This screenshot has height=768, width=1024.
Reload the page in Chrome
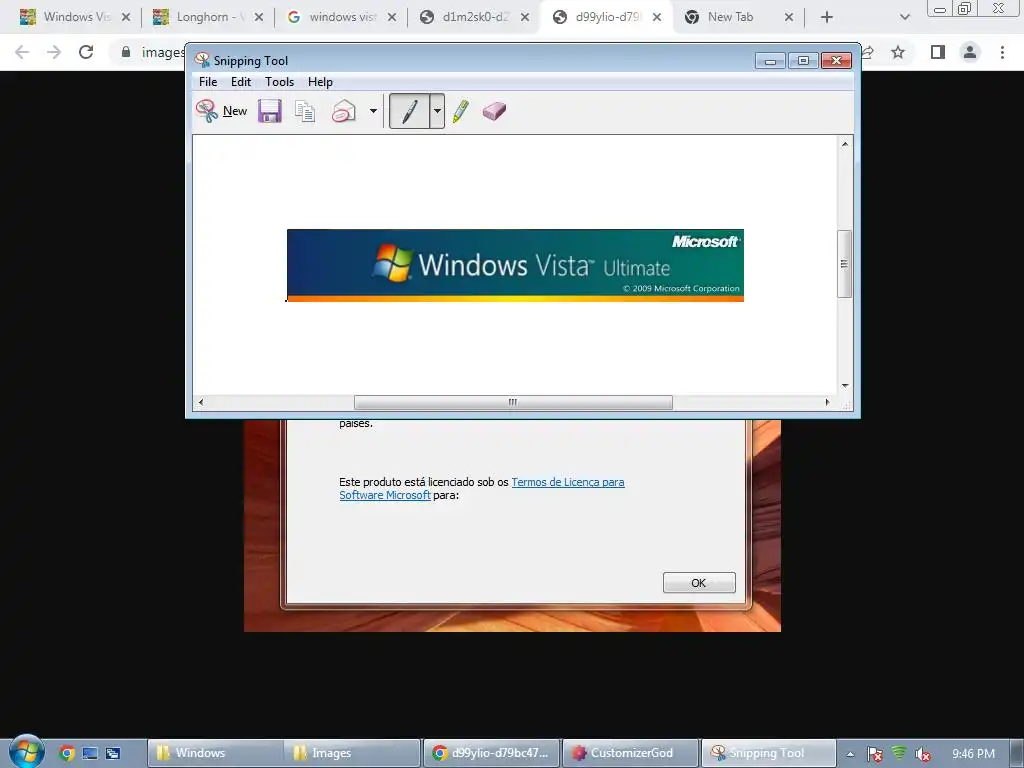coord(86,52)
